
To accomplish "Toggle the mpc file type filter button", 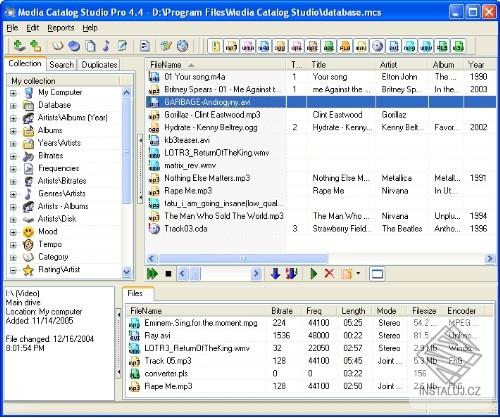I will click(x=312, y=46).
